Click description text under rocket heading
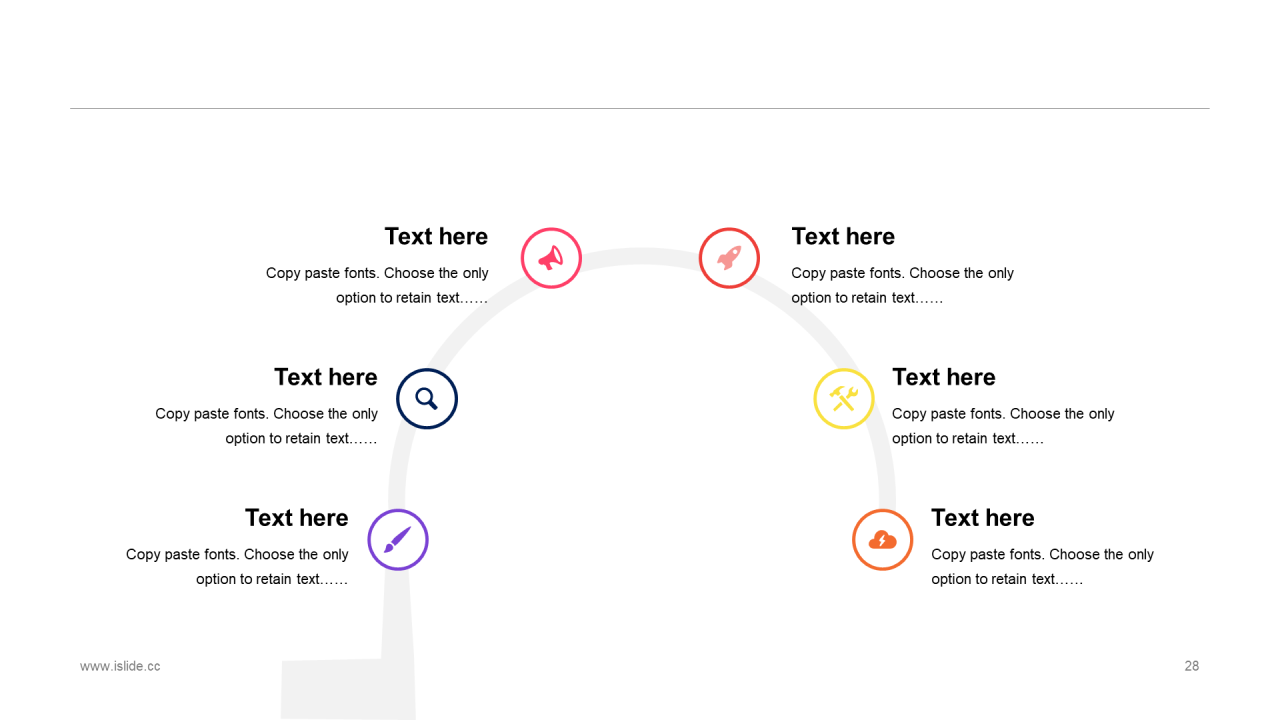Screen dimensions: 1280x720 [x=903, y=285]
